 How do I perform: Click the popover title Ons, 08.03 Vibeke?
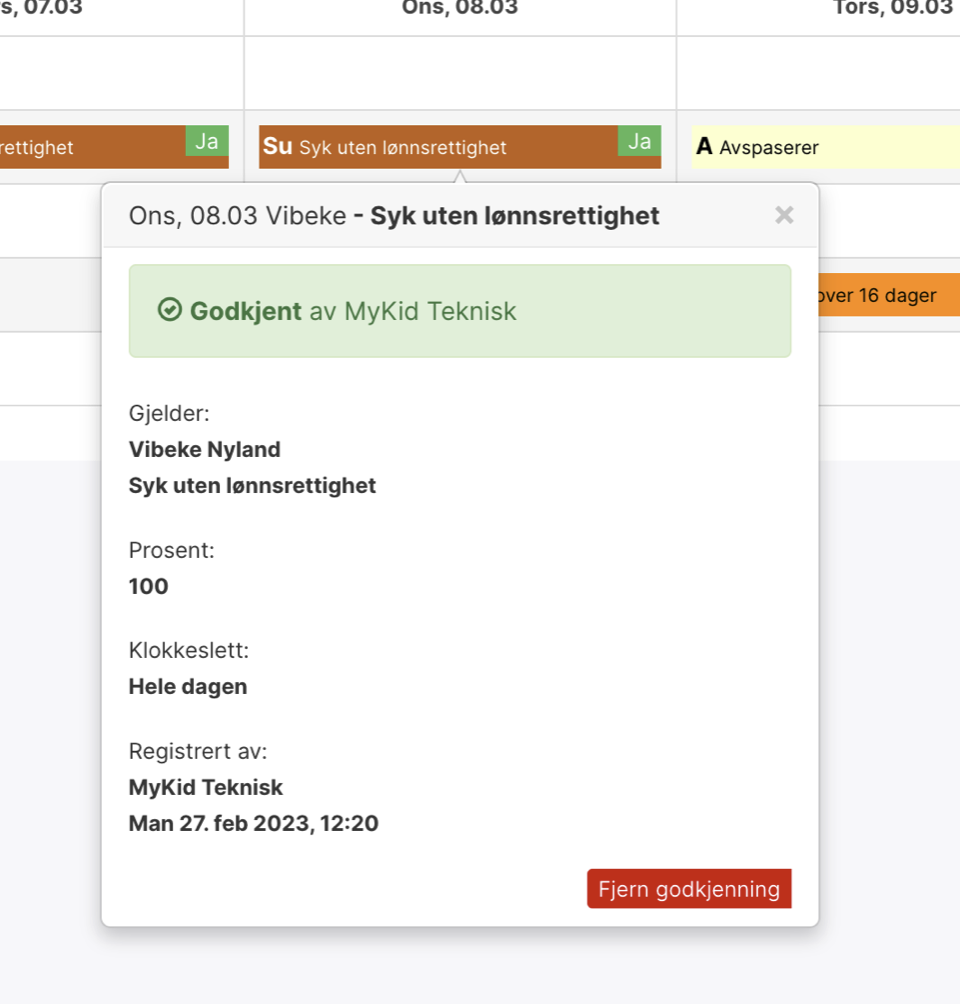point(238,216)
